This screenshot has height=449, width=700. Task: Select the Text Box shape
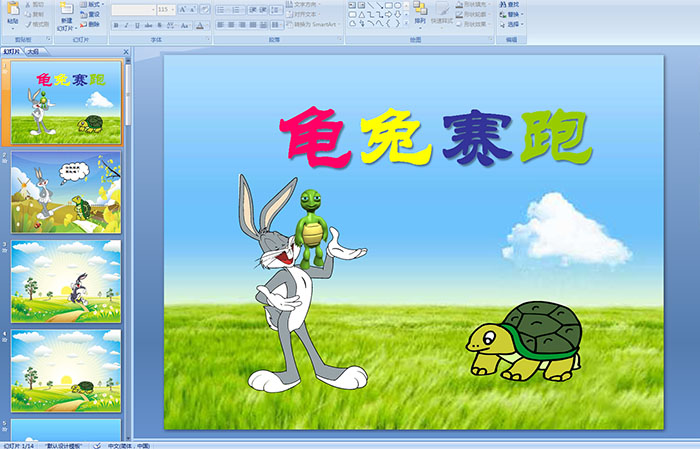352,5
